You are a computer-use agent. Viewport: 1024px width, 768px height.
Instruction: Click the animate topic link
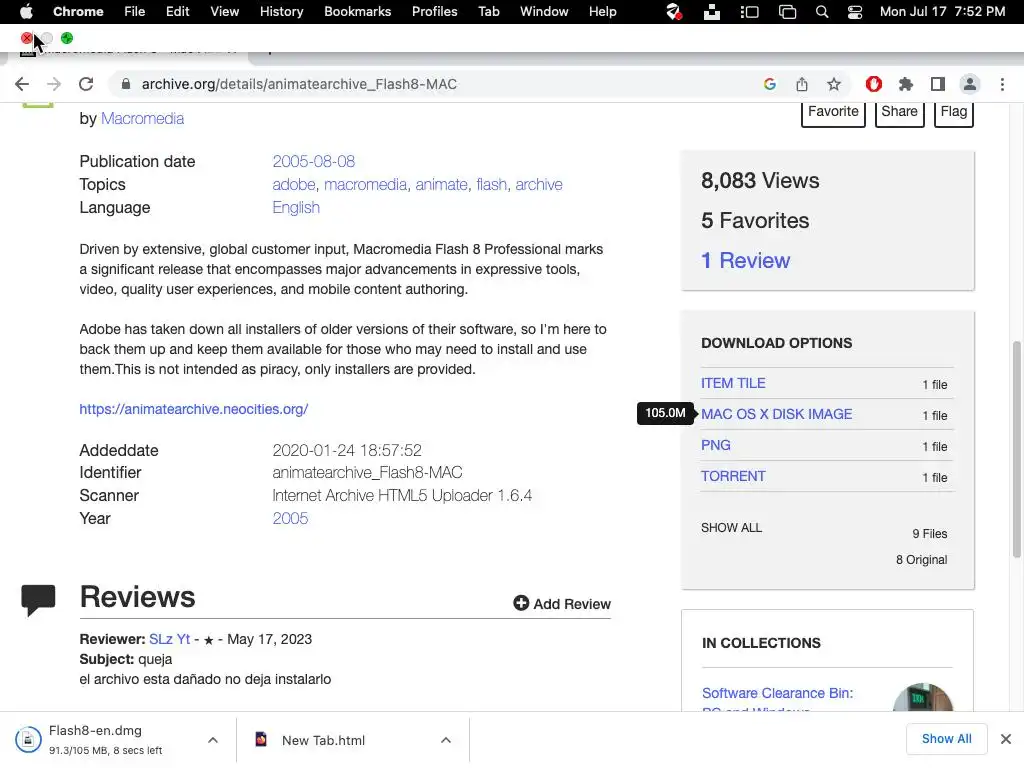click(x=441, y=185)
